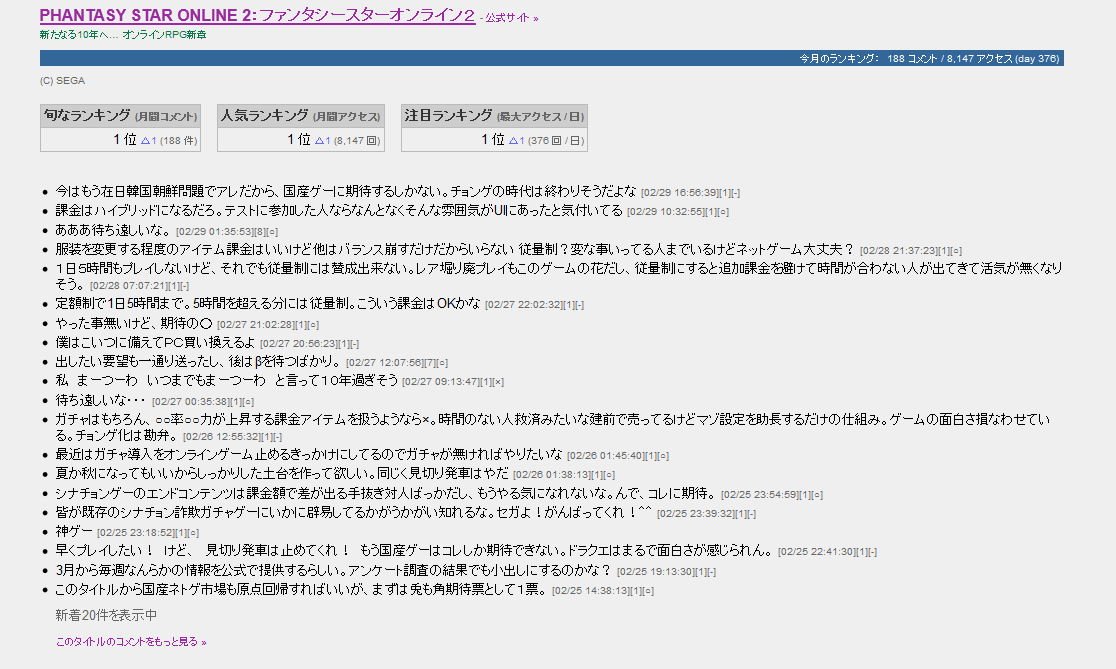Click the comment 神ゲー
This screenshot has width=1116, height=669.
(74, 532)
